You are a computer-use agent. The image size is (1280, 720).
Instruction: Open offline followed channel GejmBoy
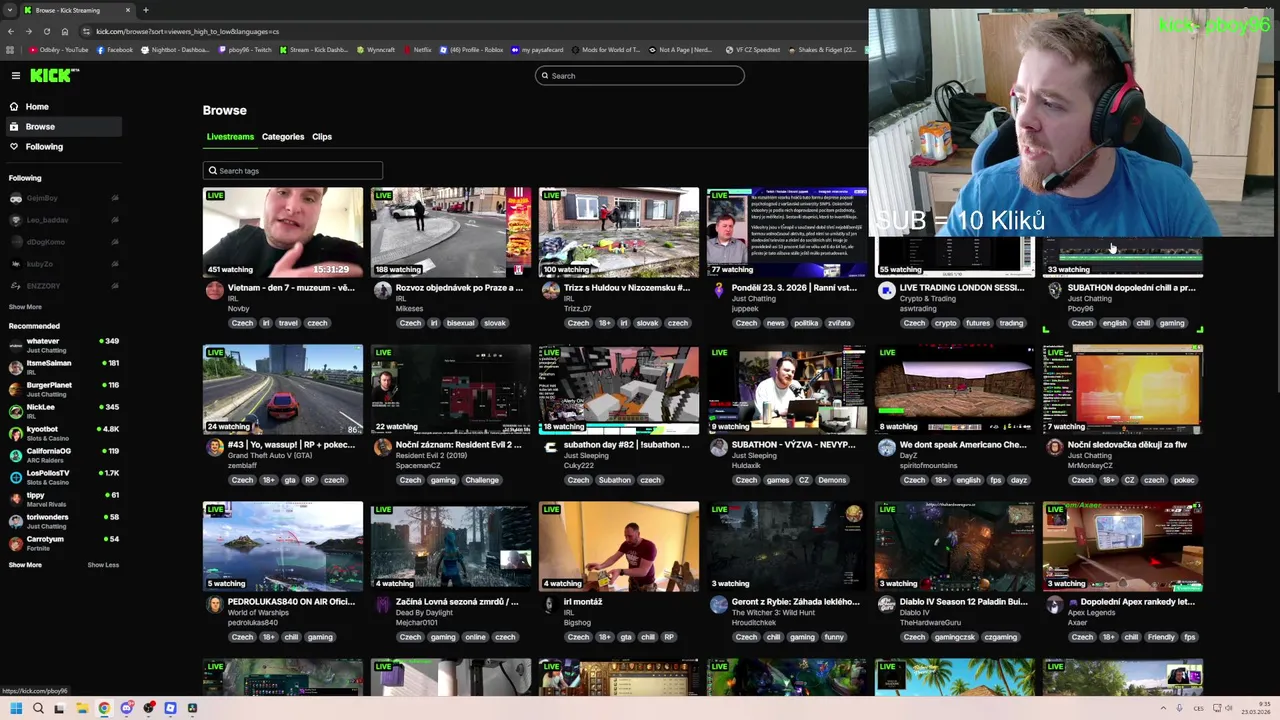point(63,198)
